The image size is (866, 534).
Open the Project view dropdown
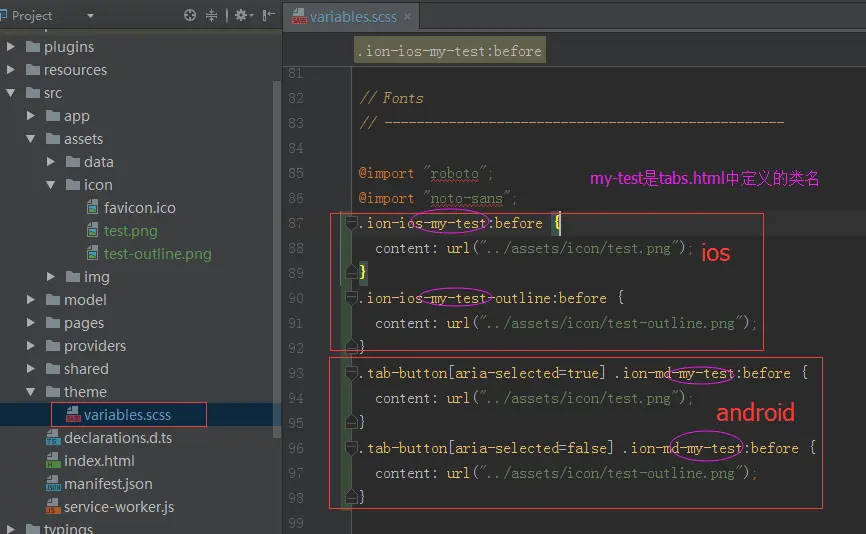tap(90, 16)
